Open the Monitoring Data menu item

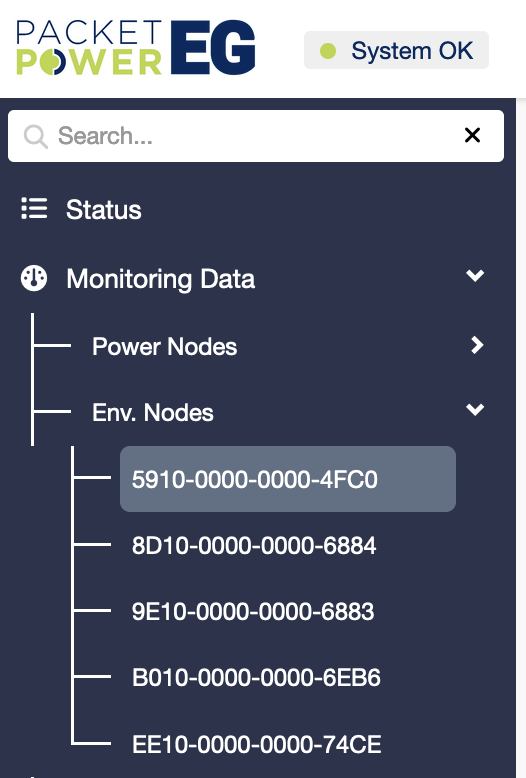(160, 279)
